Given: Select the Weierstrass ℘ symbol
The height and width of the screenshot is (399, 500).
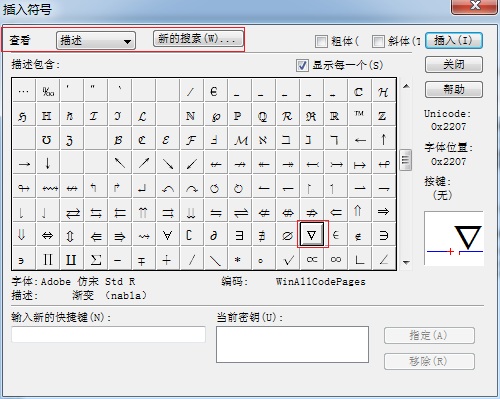Looking at the screenshot, I should [x=216, y=115].
